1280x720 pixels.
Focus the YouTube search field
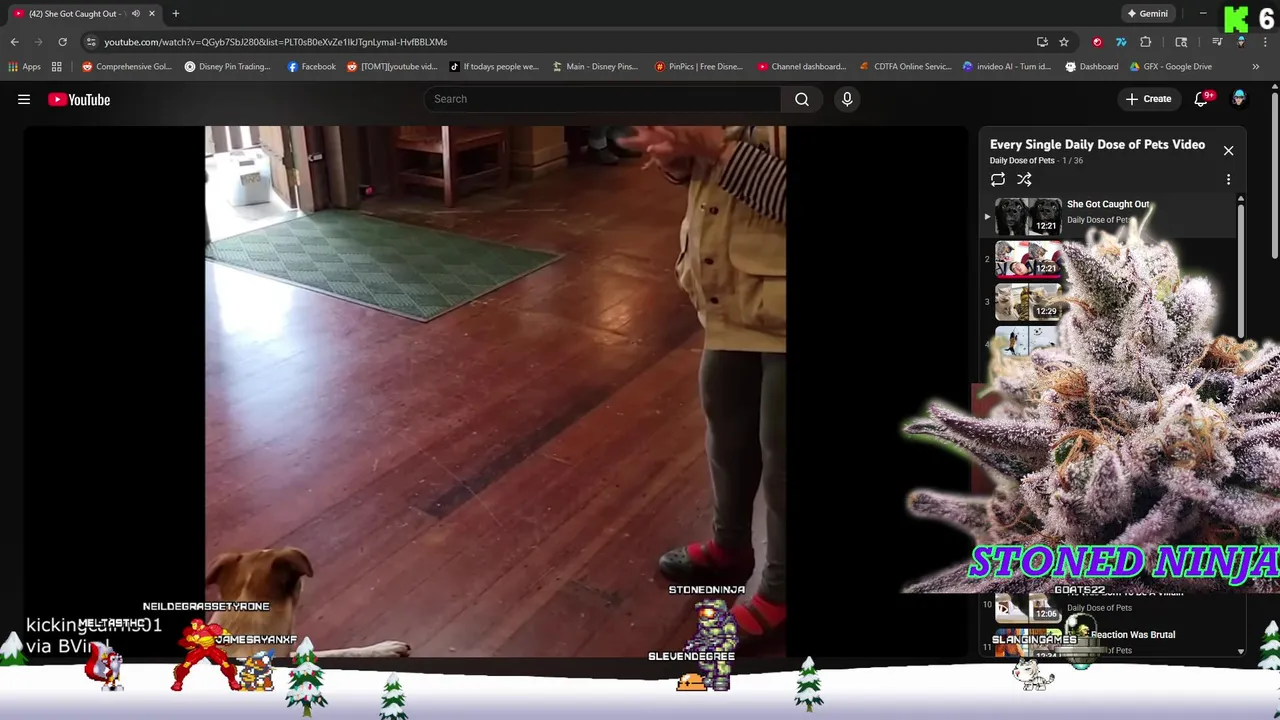[603, 99]
